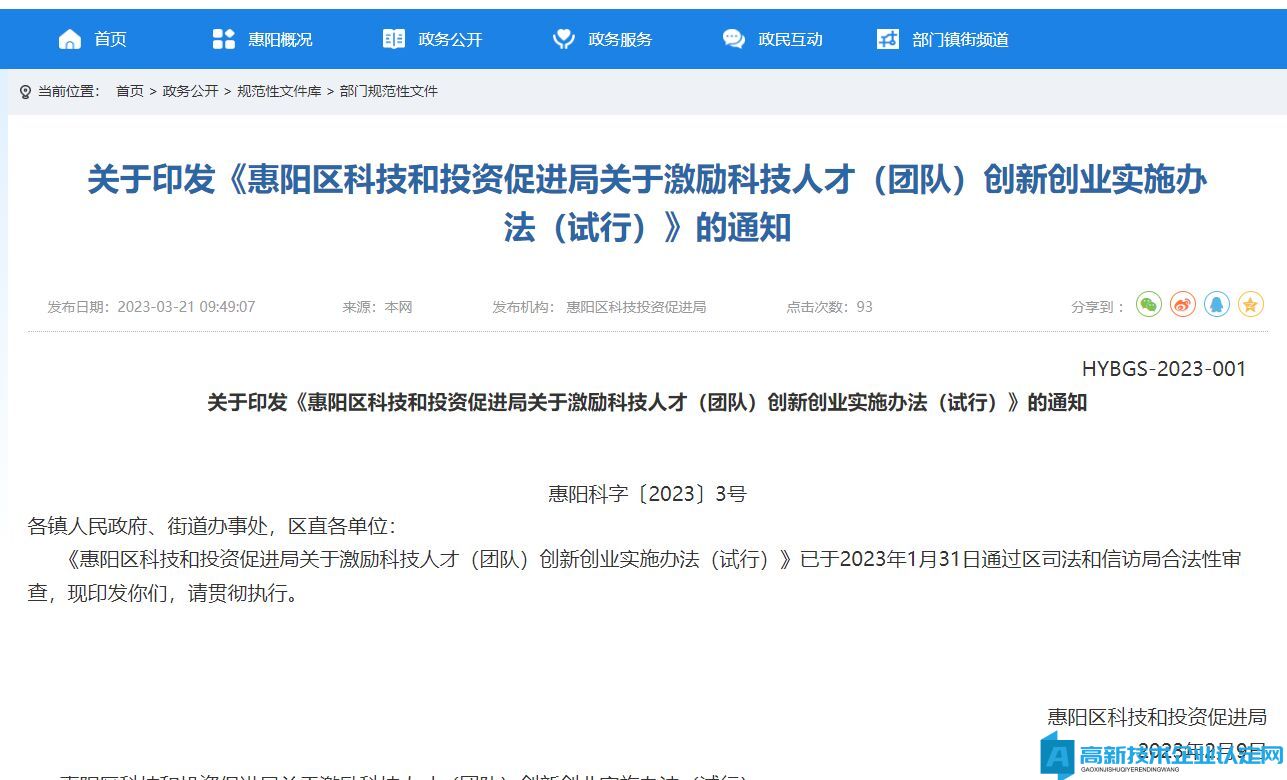Click the publisher 惠阳区科技投资促进局 in the info row
Viewport: 1287px width, 780px height.
tap(636, 307)
